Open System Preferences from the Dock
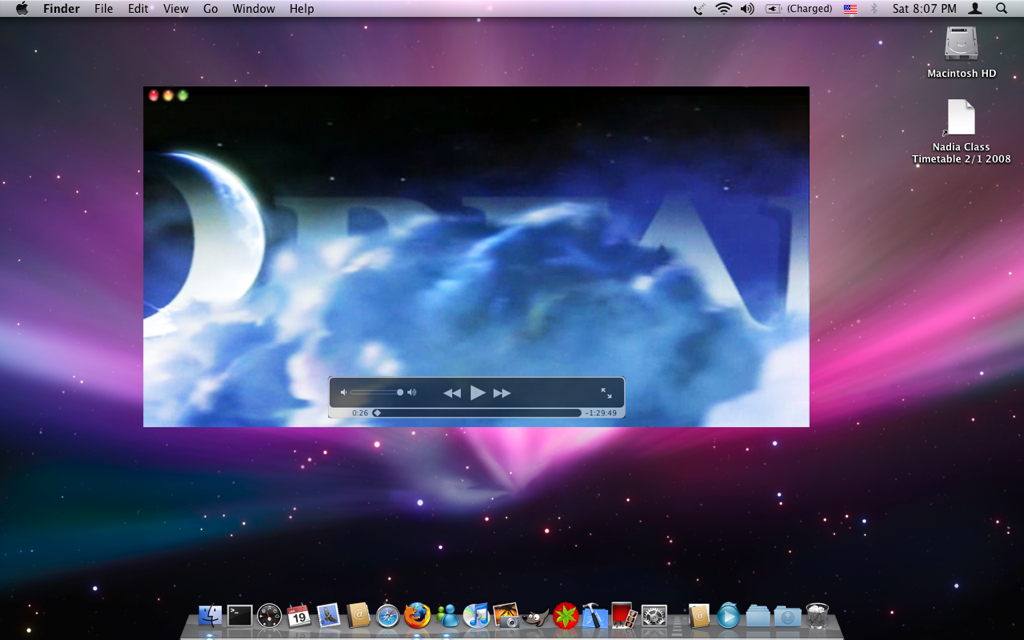Screen dimensions: 1024x640 (653, 617)
